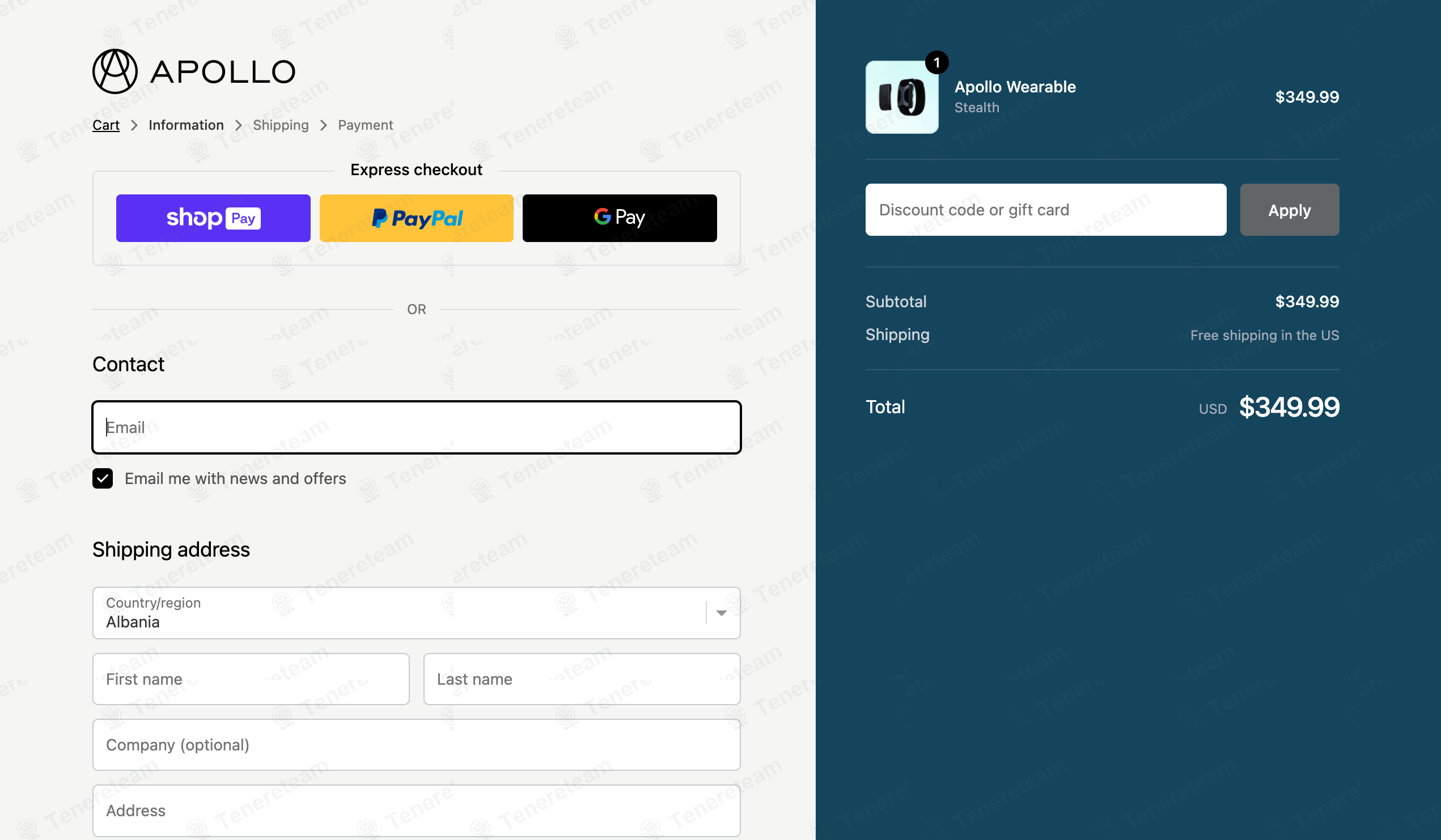Click the Company (optional) field
Viewport: 1441px width, 840px height.
coord(416,745)
